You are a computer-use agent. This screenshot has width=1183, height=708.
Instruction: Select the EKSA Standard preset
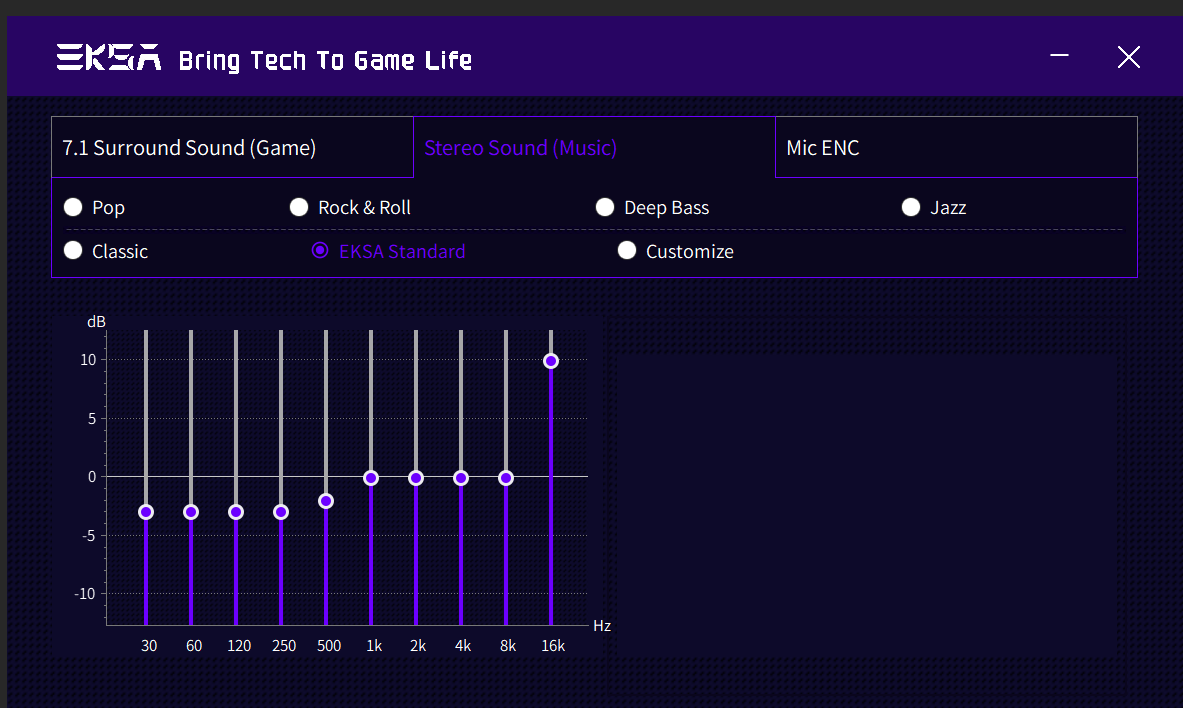point(320,251)
